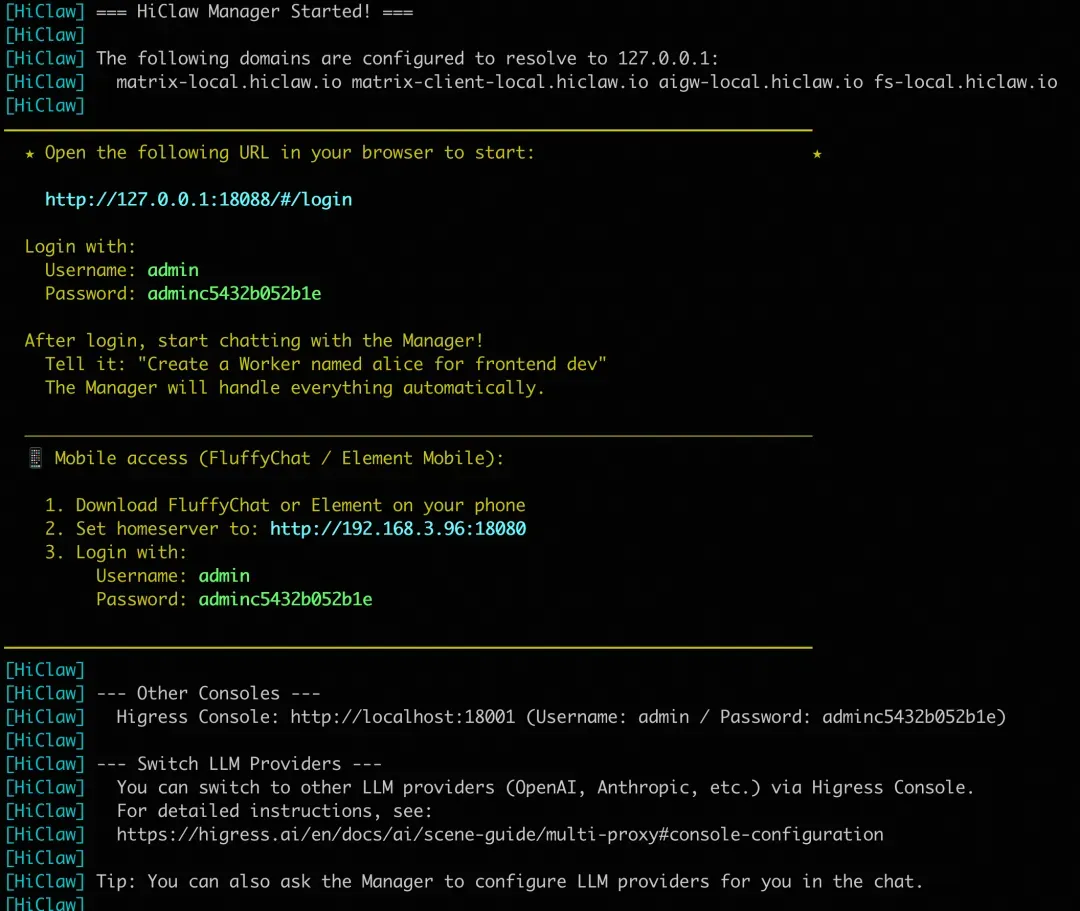Click 'Mobile access (FluffyChat / Element Mobile):' heading
The image size is (1080, 911).
click(279, 458)
